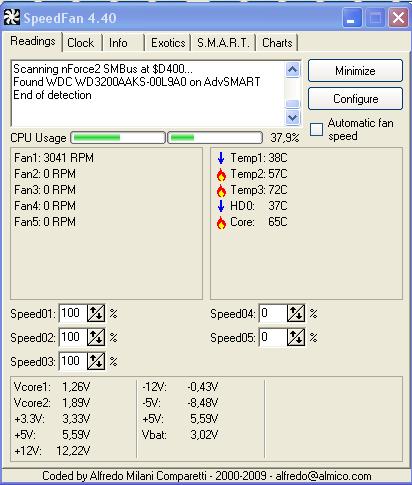Click the Vbat 3,02V value
This screenshot has height=485, width=412.
point(204,435)
